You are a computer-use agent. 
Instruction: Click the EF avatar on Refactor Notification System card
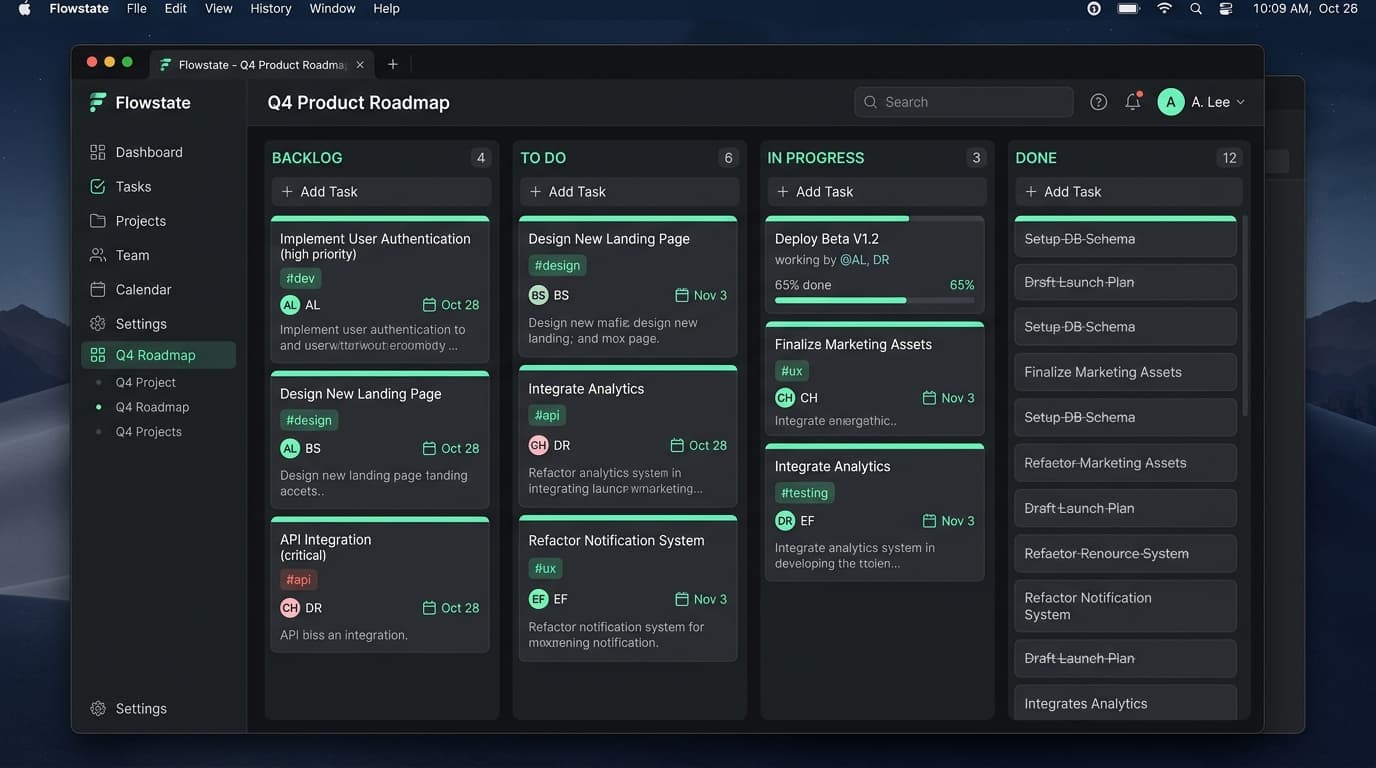click(x=539, y=599)
